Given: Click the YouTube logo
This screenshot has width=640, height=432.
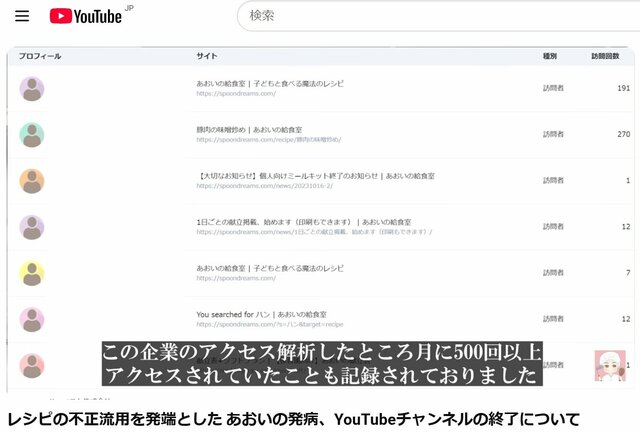Looking at the screenshot, I should 88,16.
